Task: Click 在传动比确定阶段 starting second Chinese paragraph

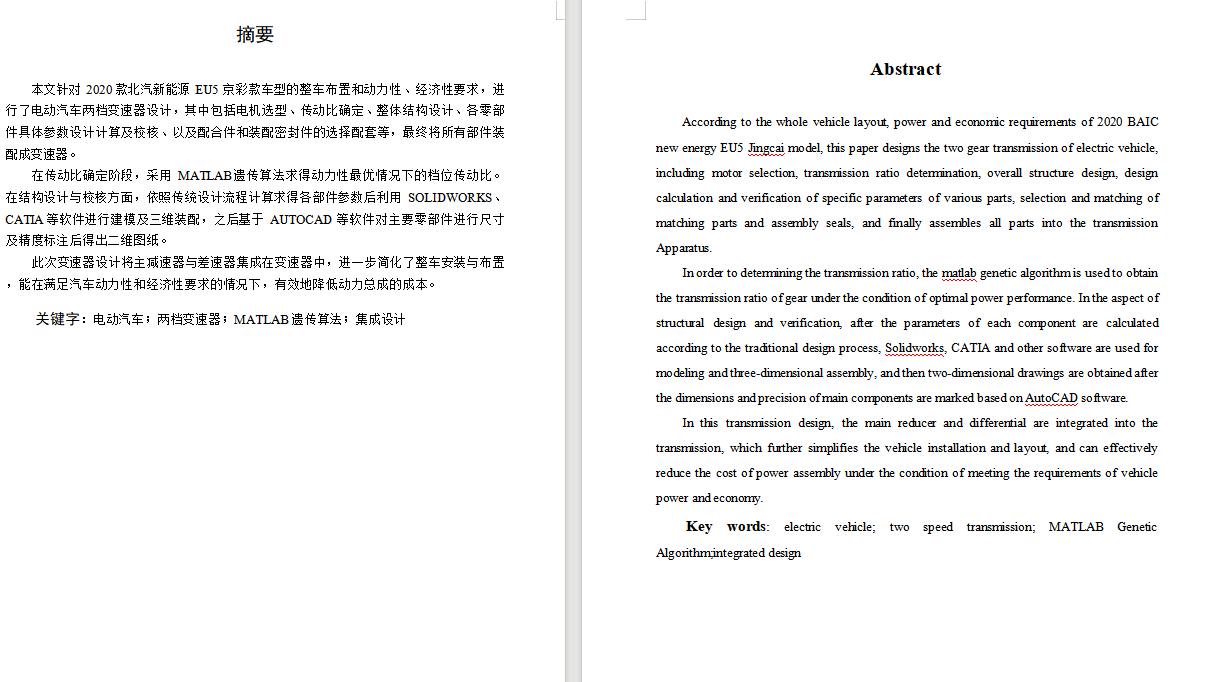Action: [80, 176]
